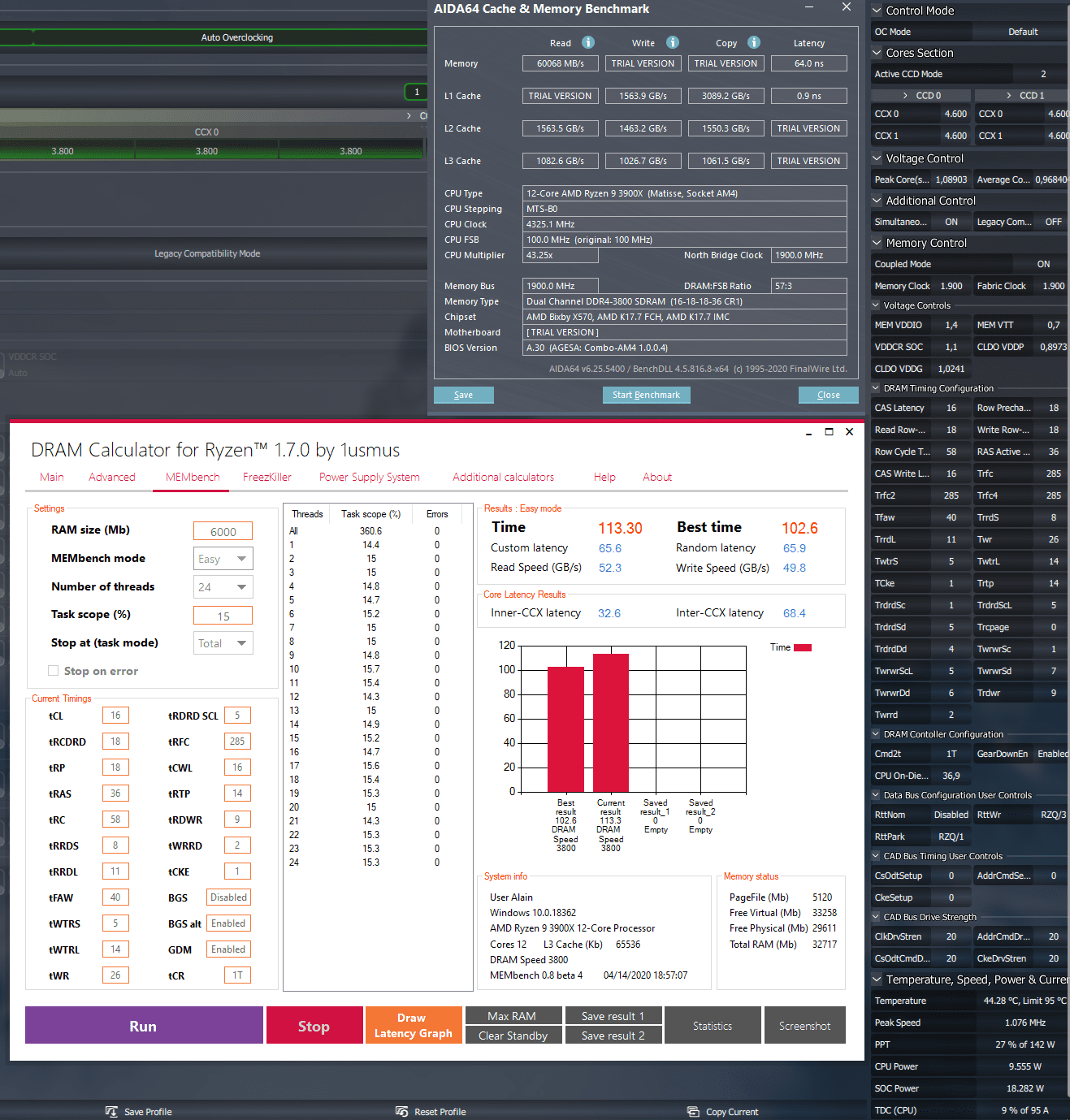Open the Help tab
The width and height of the screenshot is (1070, 1120).
point(604,478)
